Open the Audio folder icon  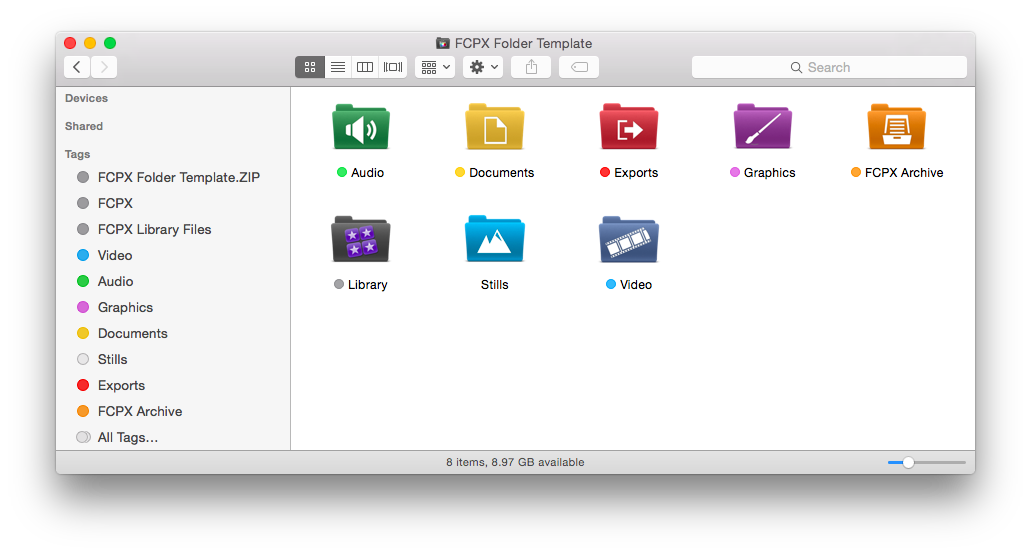point(360,127)
